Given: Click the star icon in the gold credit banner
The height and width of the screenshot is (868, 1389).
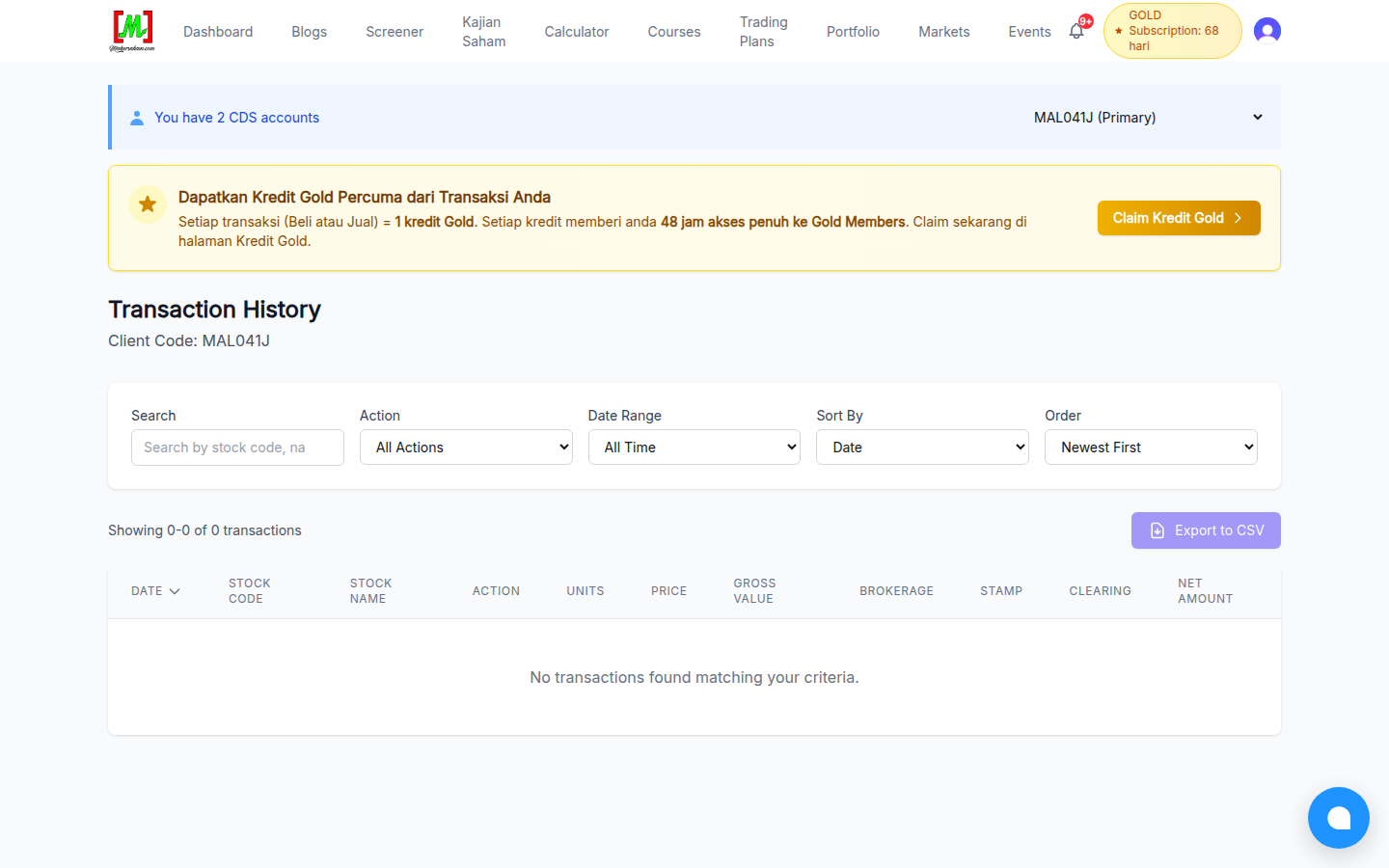Looking at the screenshot, I should pyautogui.click(x=148, y=204).
